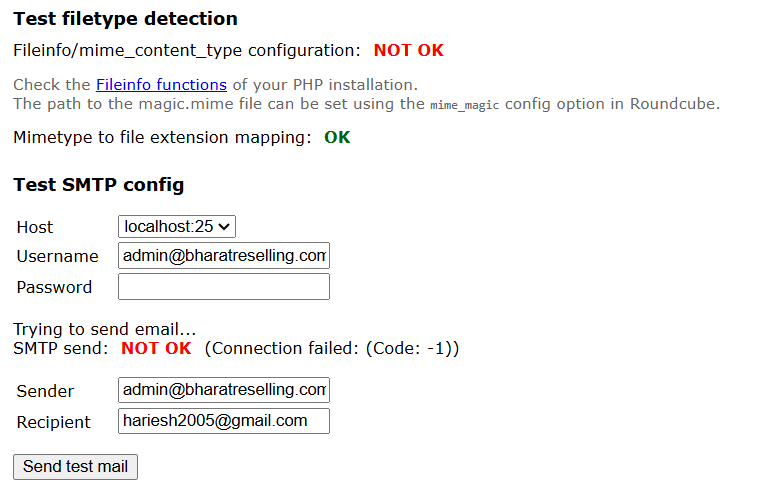Viewport: 777px width, 495px height.
Task: Click the red NOT OK Fileinfo status
Action: (408, 50)
